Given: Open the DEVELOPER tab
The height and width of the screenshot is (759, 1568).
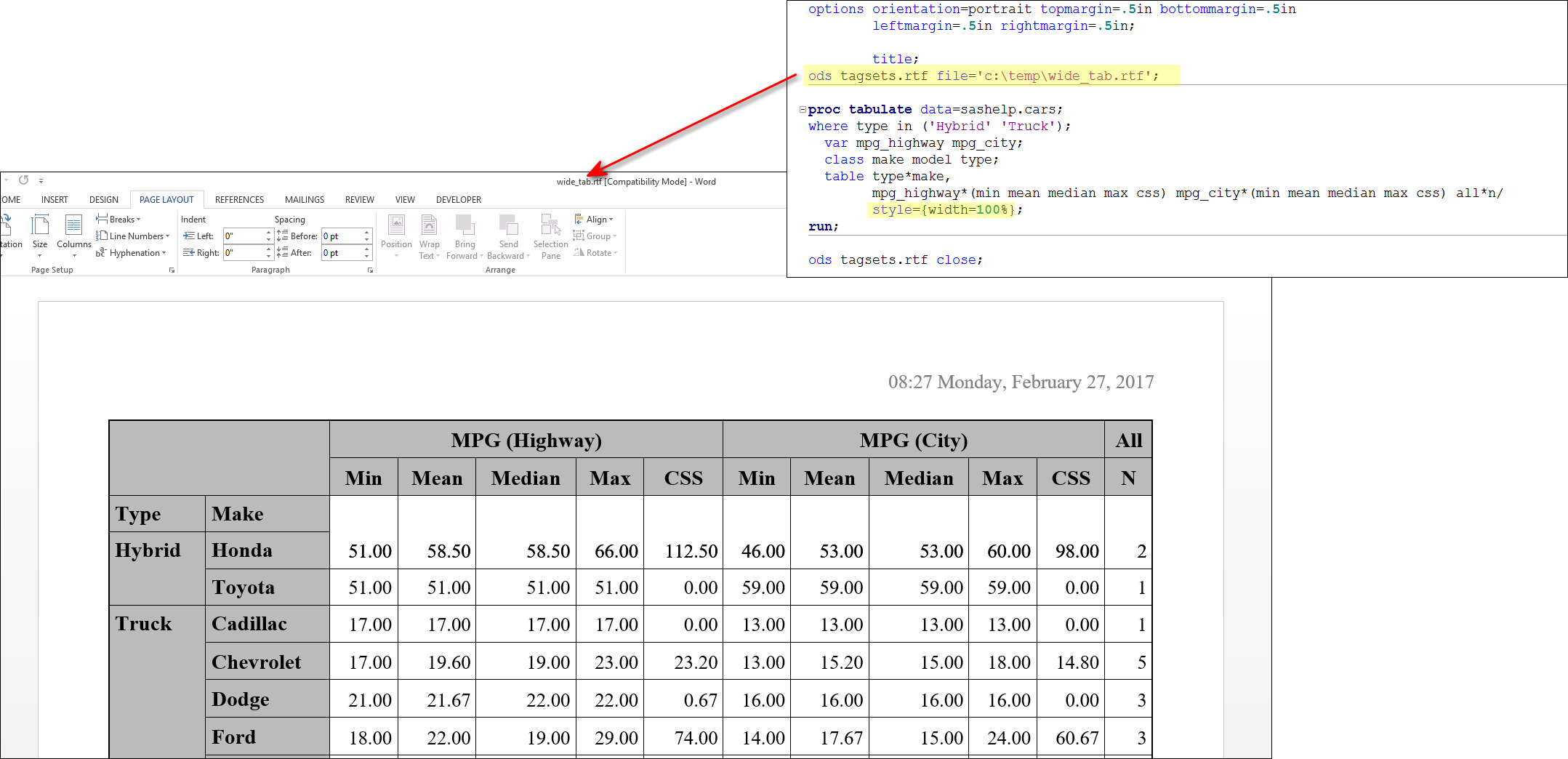Looking at the screenshot, I should pyautogui.click(x=459, y=199).
